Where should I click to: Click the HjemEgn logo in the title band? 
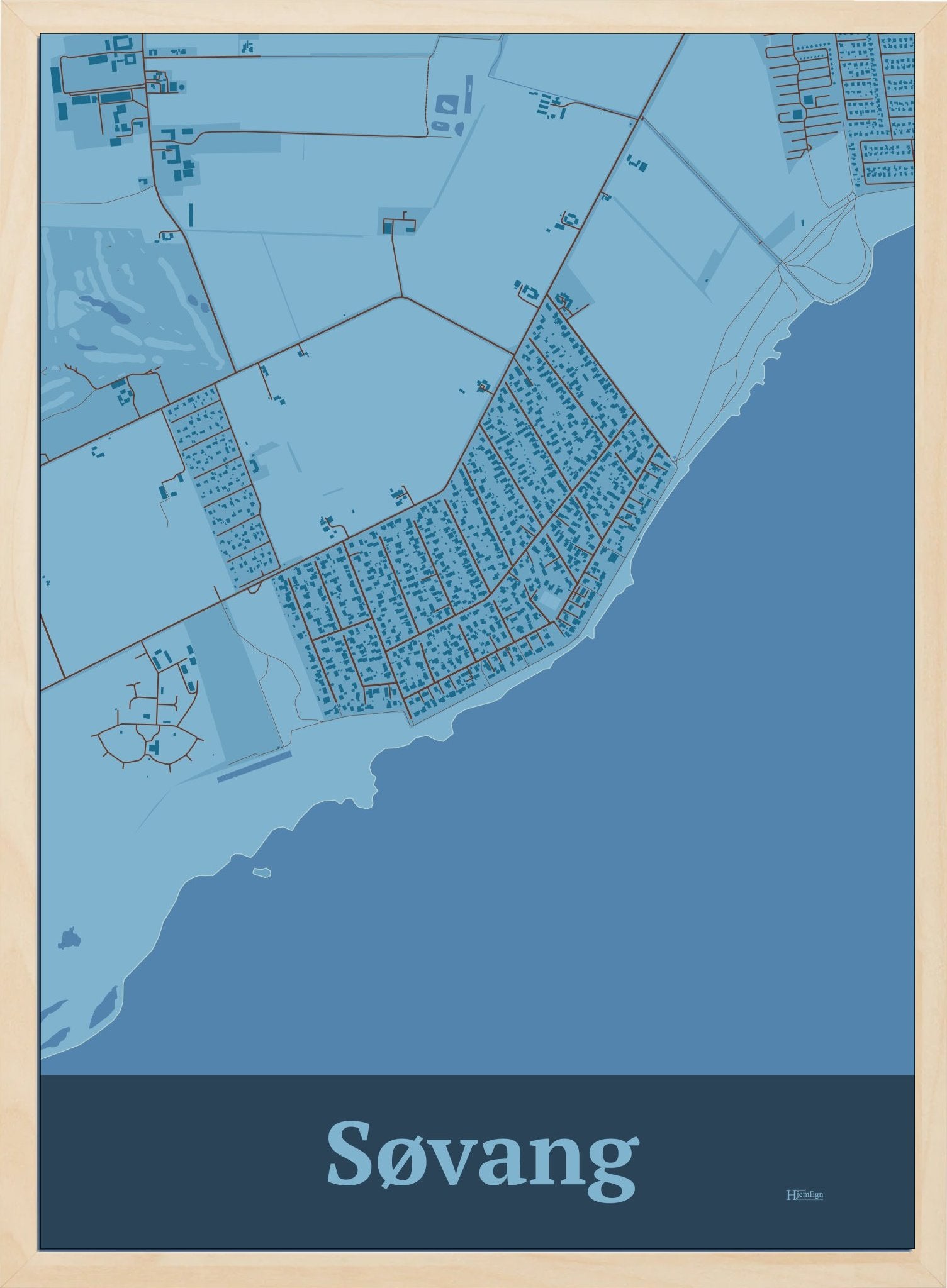pyautogui.click(x=804, y=1194)
